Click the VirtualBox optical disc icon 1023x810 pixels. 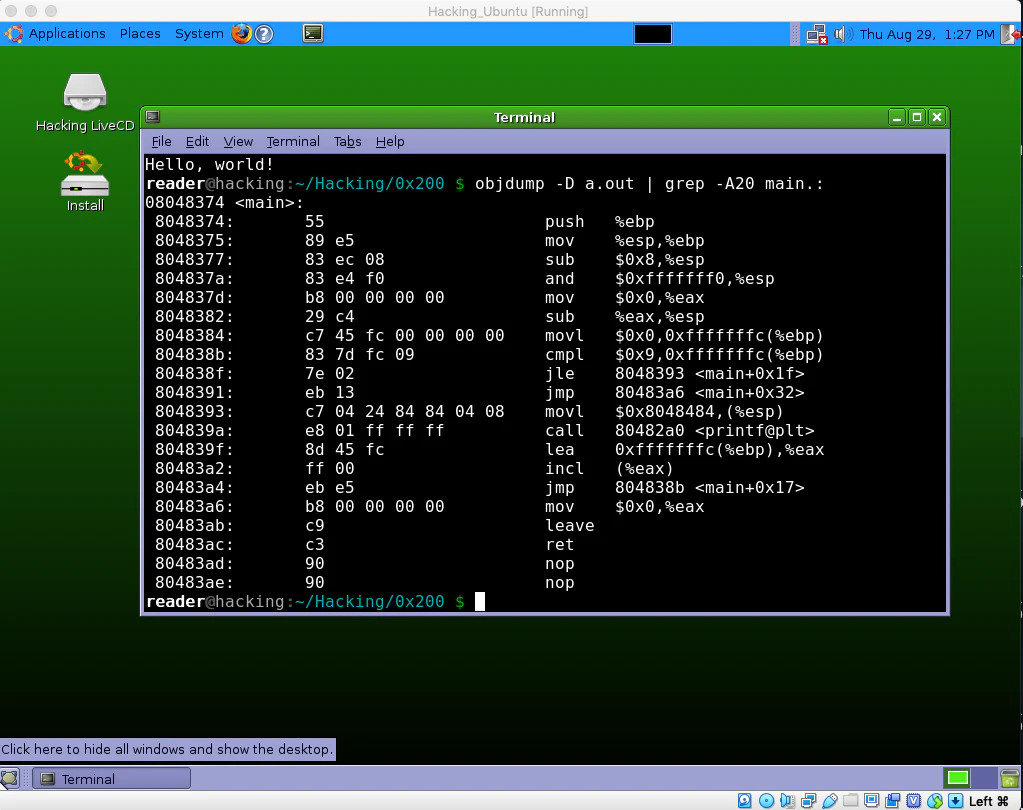click(x=767, y=800)
